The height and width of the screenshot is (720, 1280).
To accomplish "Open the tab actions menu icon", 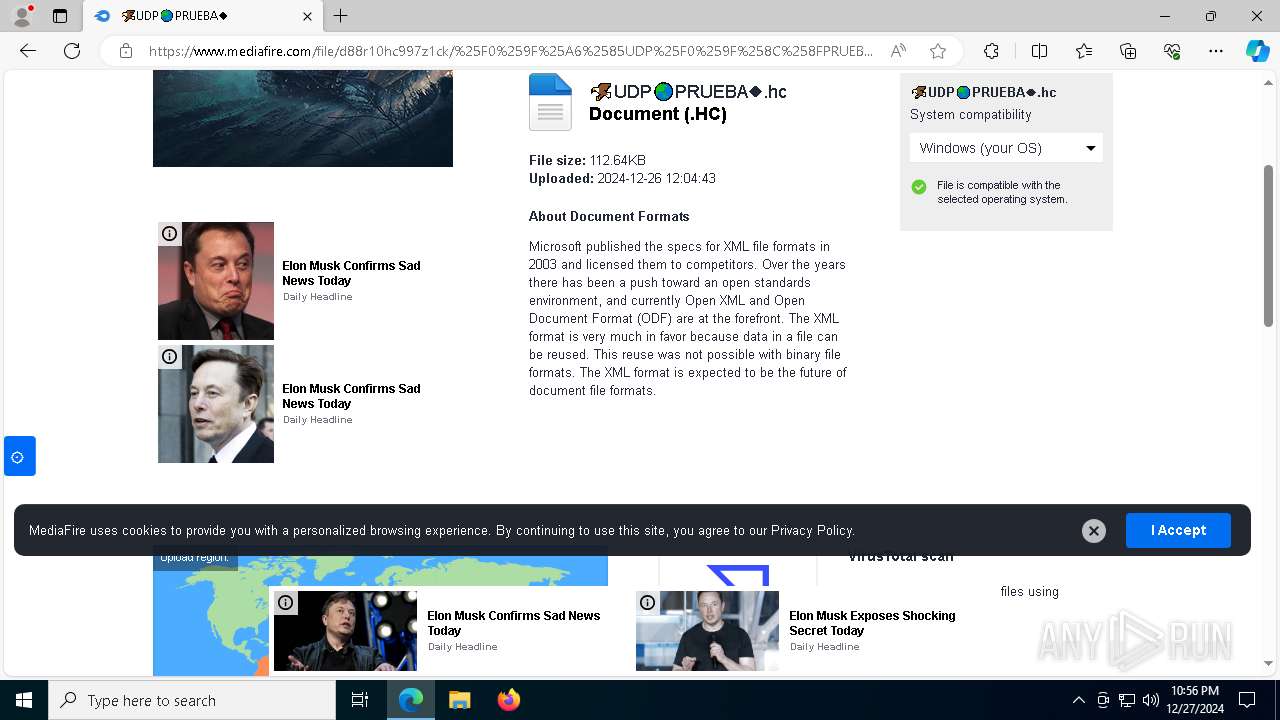I will point(60,16).
